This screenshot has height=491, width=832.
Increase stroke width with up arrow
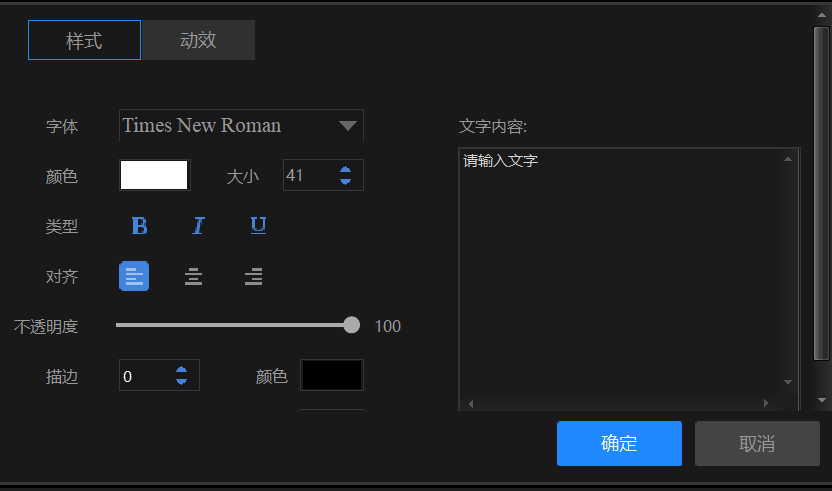pos(181,370)
